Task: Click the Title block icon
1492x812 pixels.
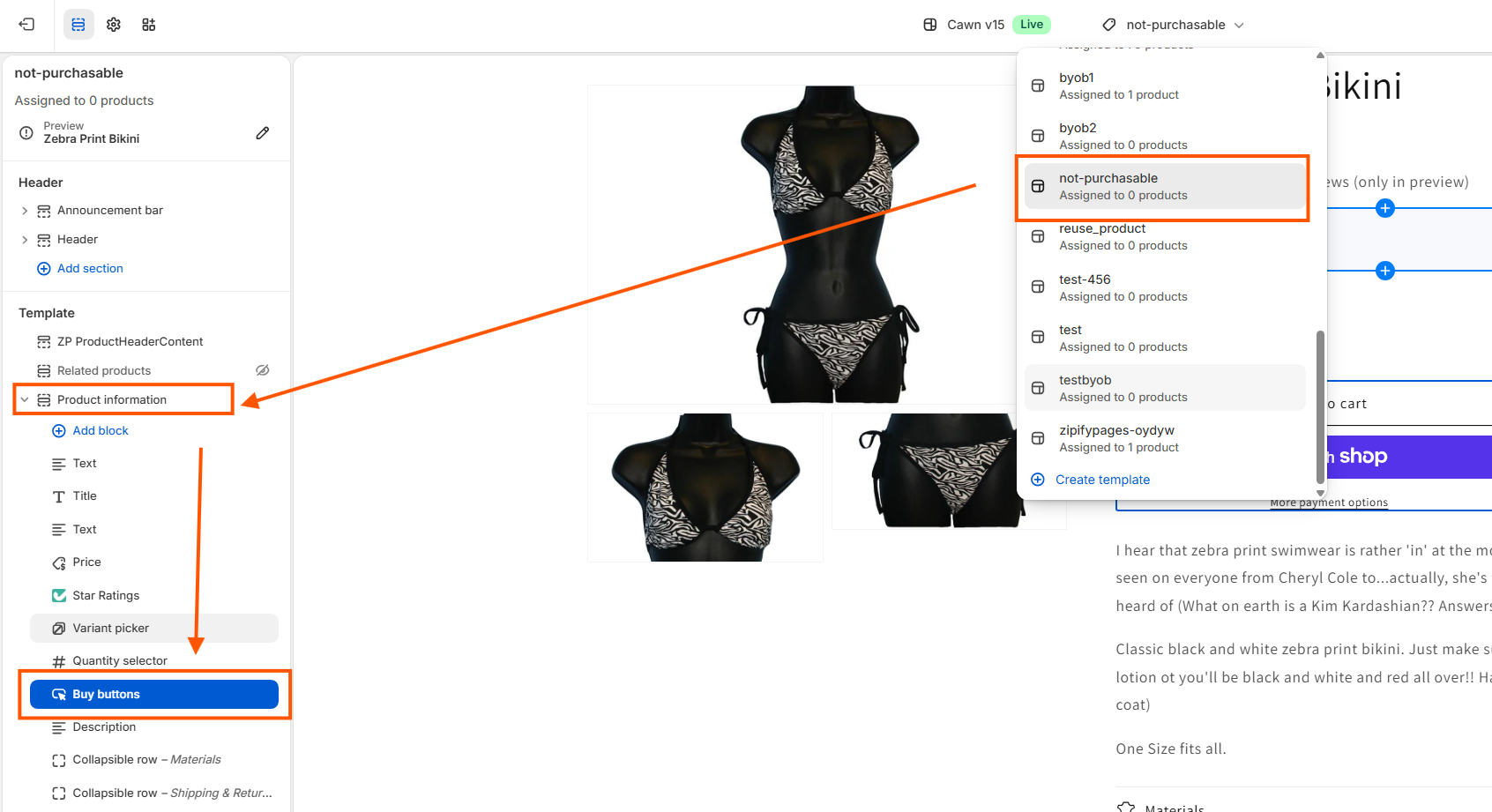Action: pyautogui.click(x=59, y=496)
